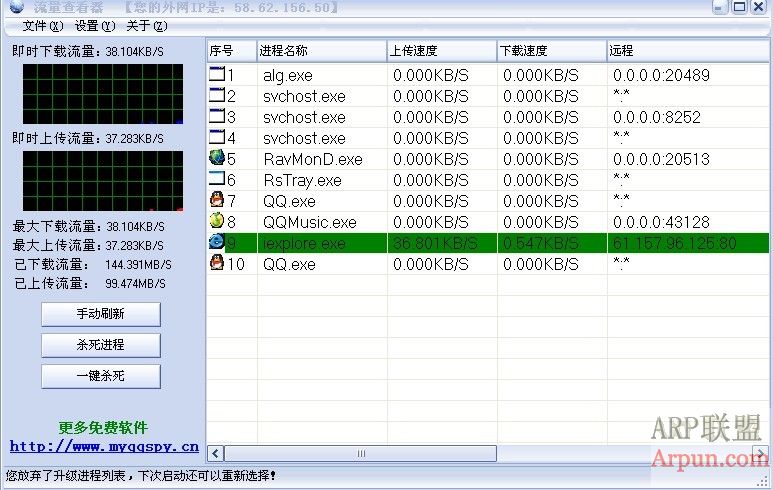The height and width of the screenshot is (490, 773).
Task: Click the 已上传流量 99.474MB/S value
Action: (136, 283)
